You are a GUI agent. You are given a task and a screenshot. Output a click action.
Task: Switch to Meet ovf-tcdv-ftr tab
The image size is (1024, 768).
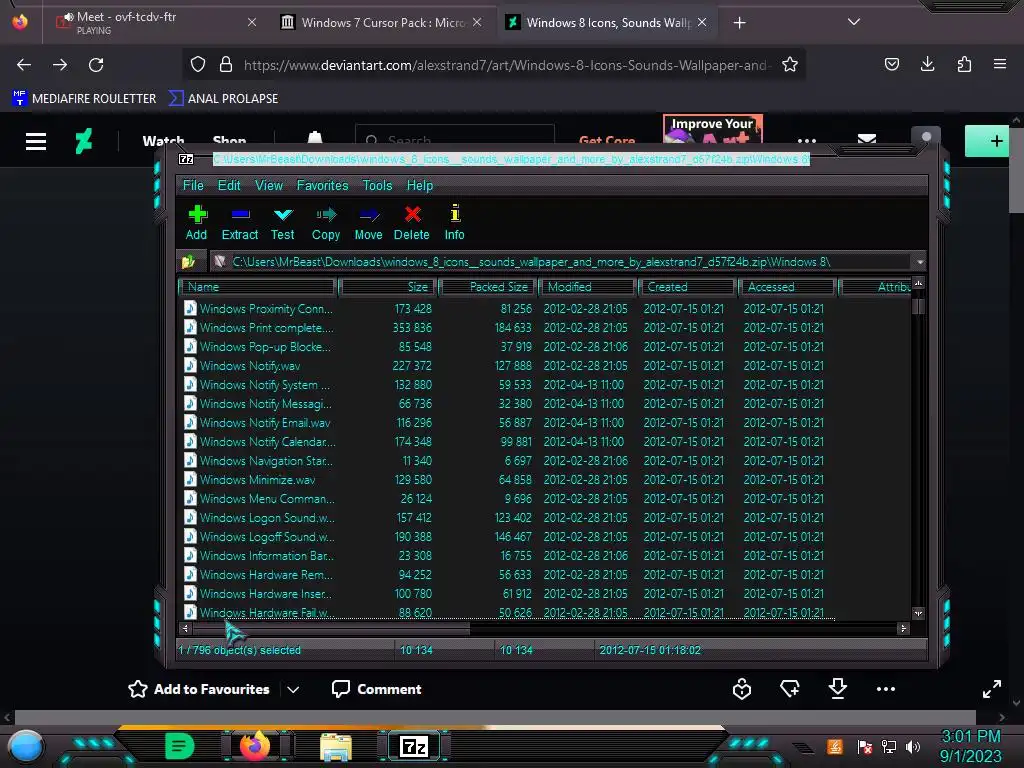click(x=155, y=22)
